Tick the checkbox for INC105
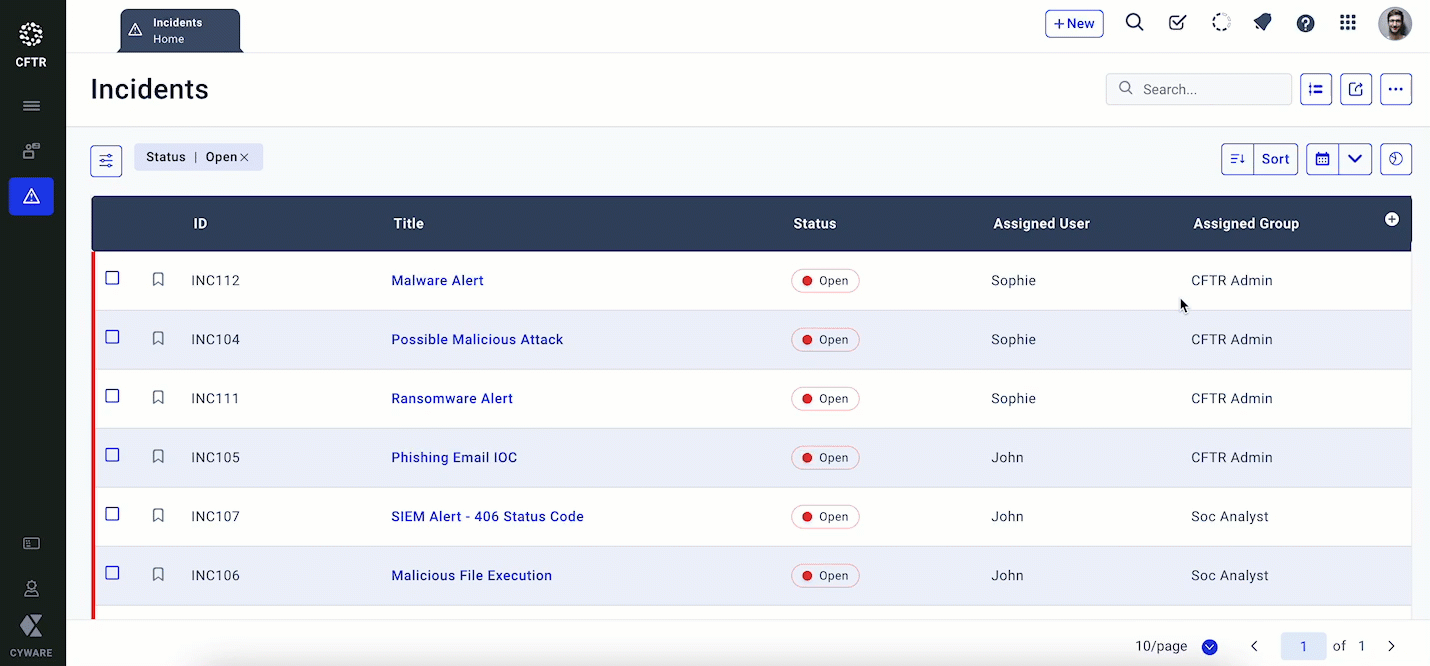This screenshot has width=1430, height=666. click(x=112, y=455)
